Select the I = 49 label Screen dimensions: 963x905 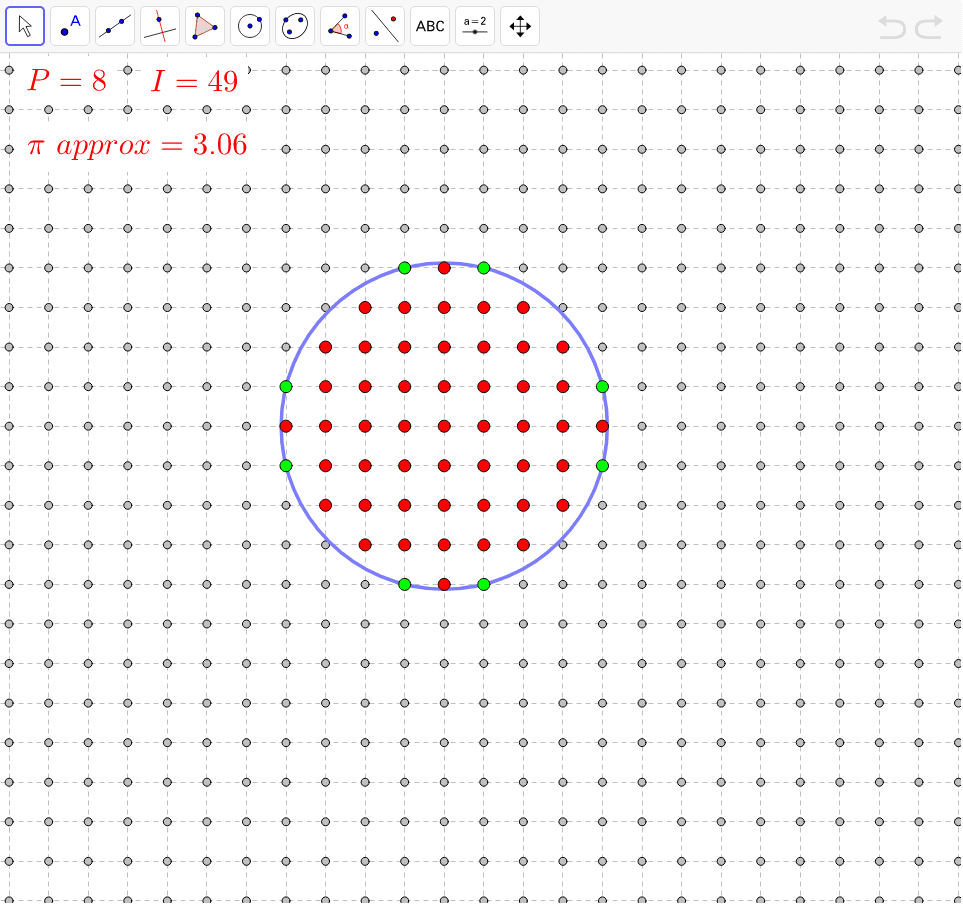197,80
